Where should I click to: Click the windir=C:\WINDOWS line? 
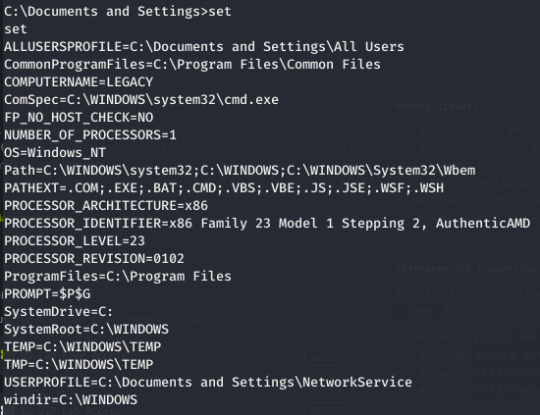click(71, 400)
